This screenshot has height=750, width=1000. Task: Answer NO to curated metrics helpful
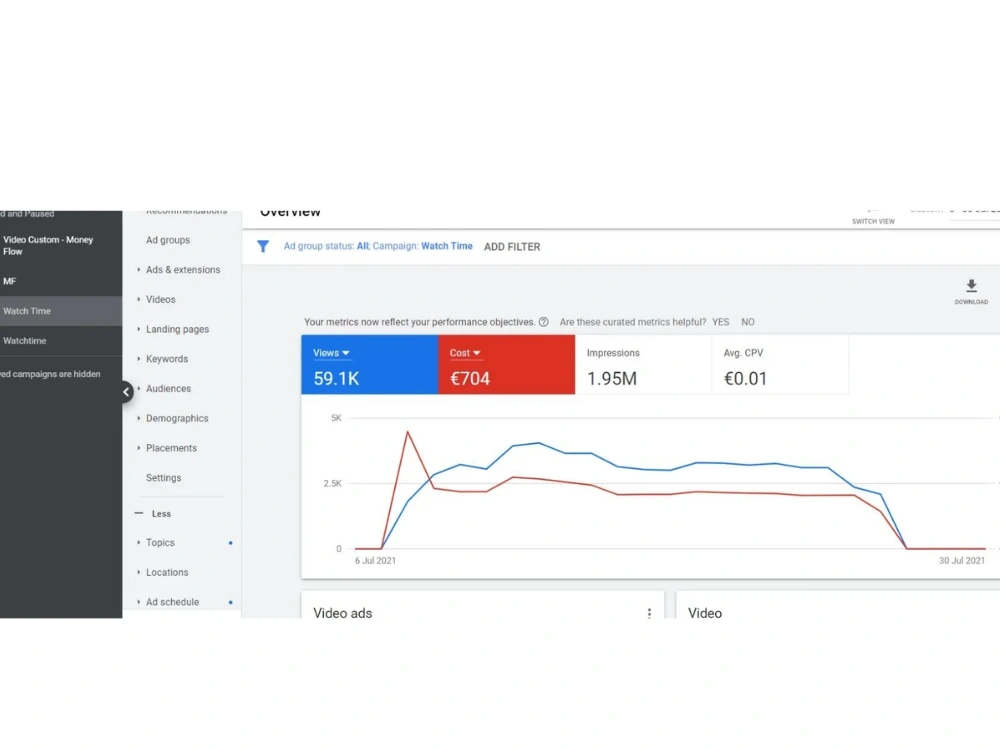pos(747,322)
